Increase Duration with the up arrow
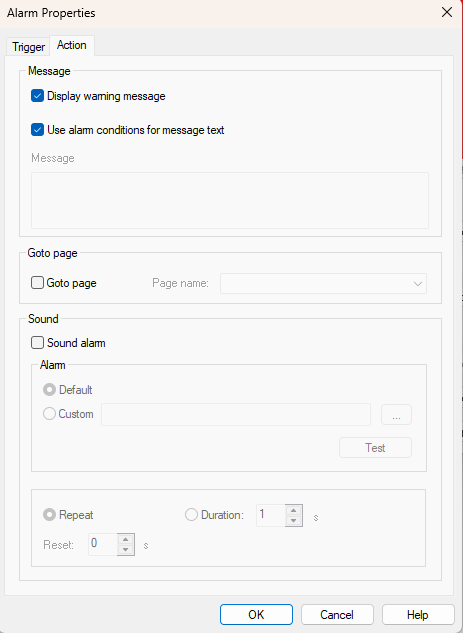 tap(294, 510)
